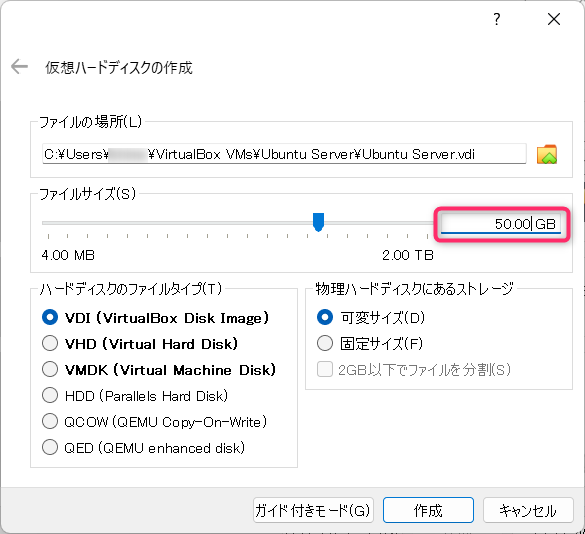This screenshot has width=585, height=534.
Task: Click the 50.00 GB size input field
Action: pos(501,224)
